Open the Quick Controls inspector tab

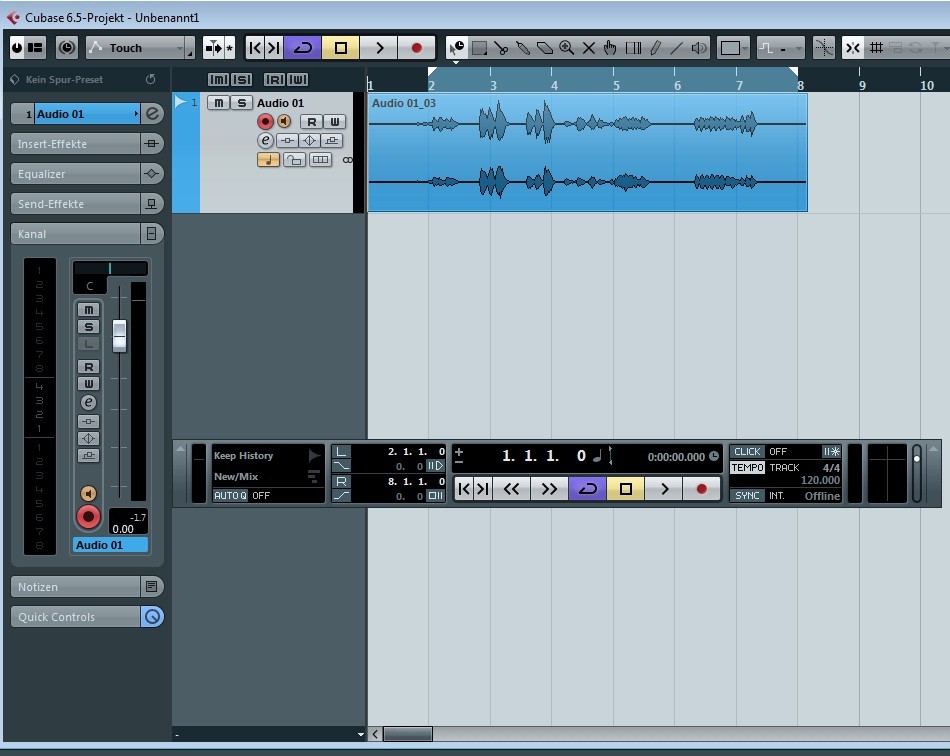(75, 617)
